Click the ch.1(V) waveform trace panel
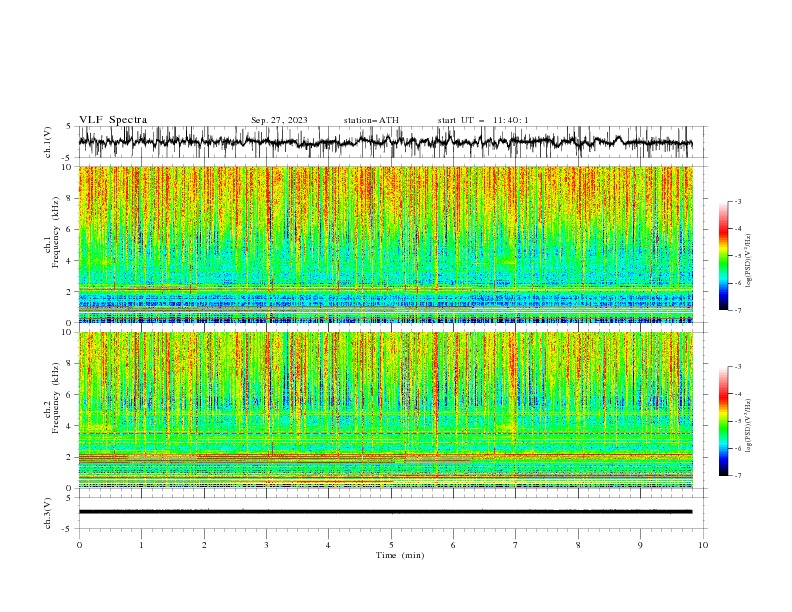This screenshot has width=792, height=612. [393, 142]
